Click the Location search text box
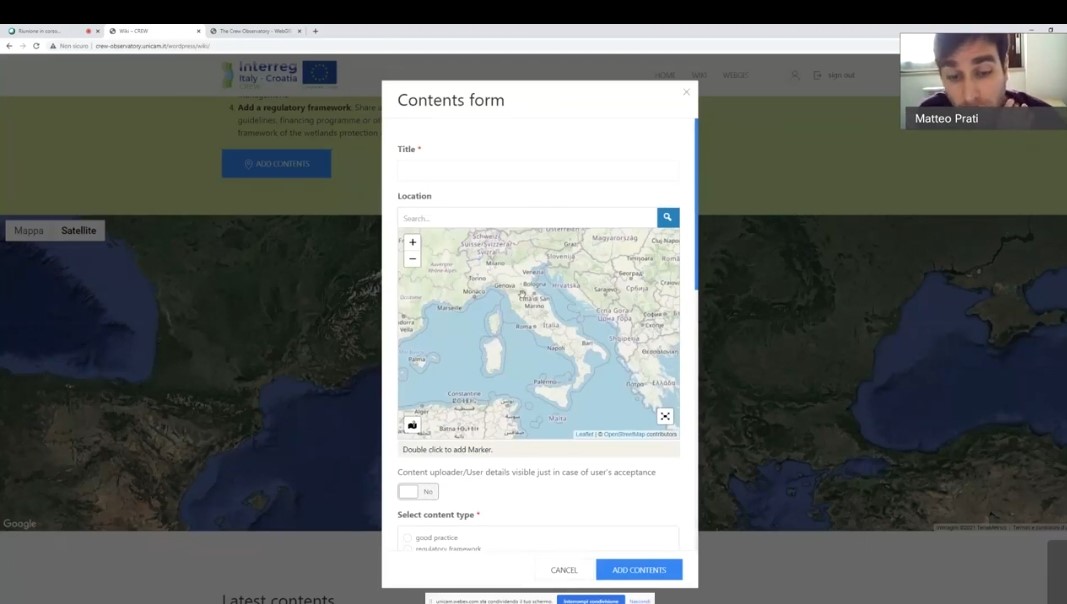Screen dimensions: 1067x604 527,218
